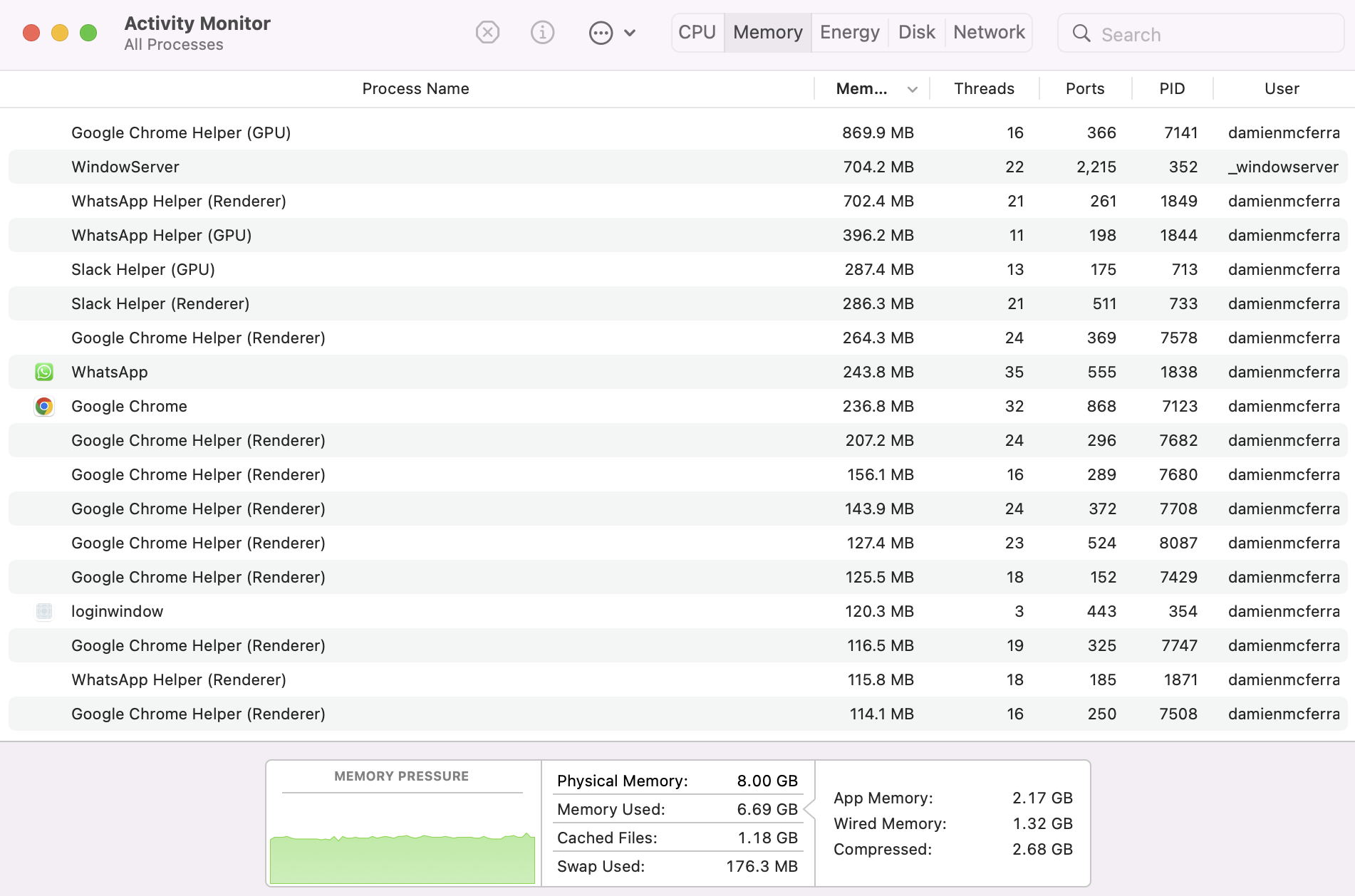
Task: Close the Activity Monitor window
Action: point(31,33)
